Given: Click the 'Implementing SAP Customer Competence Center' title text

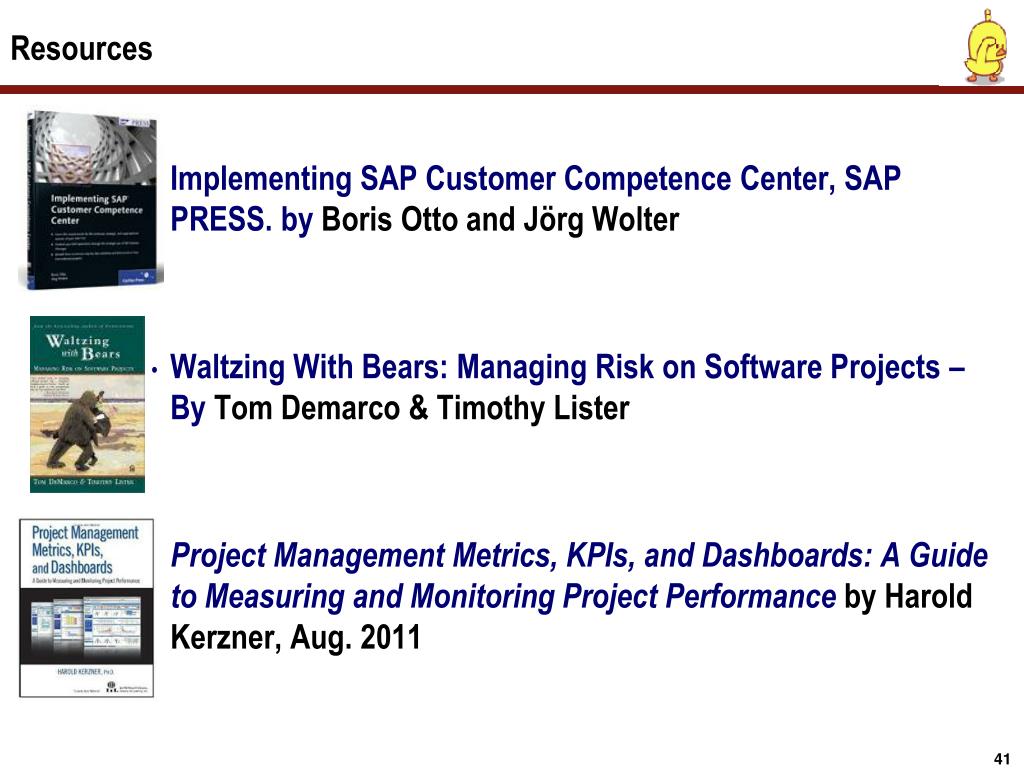Looking at the screenshot, I should 502,179.
